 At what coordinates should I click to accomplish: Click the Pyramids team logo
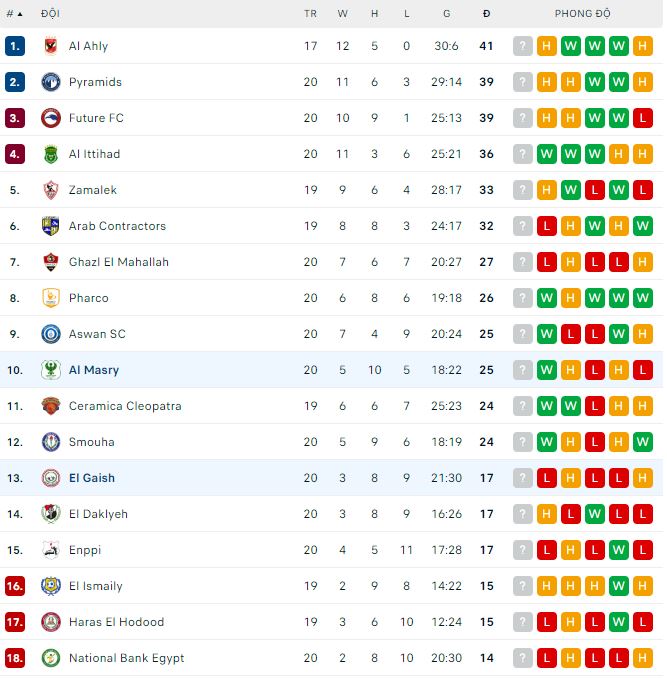(x=50, y=82)
